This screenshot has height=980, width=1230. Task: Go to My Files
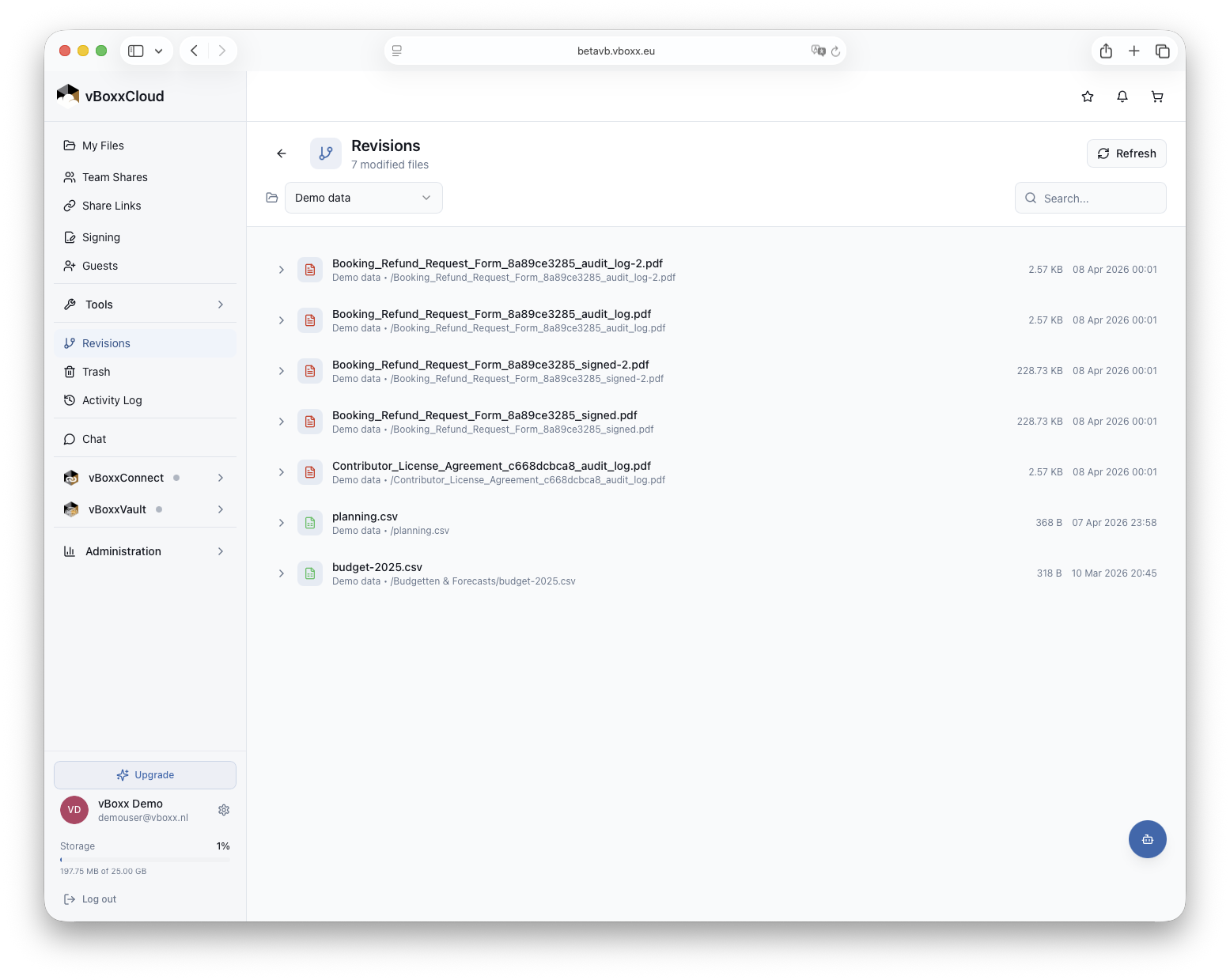(145, 146)
